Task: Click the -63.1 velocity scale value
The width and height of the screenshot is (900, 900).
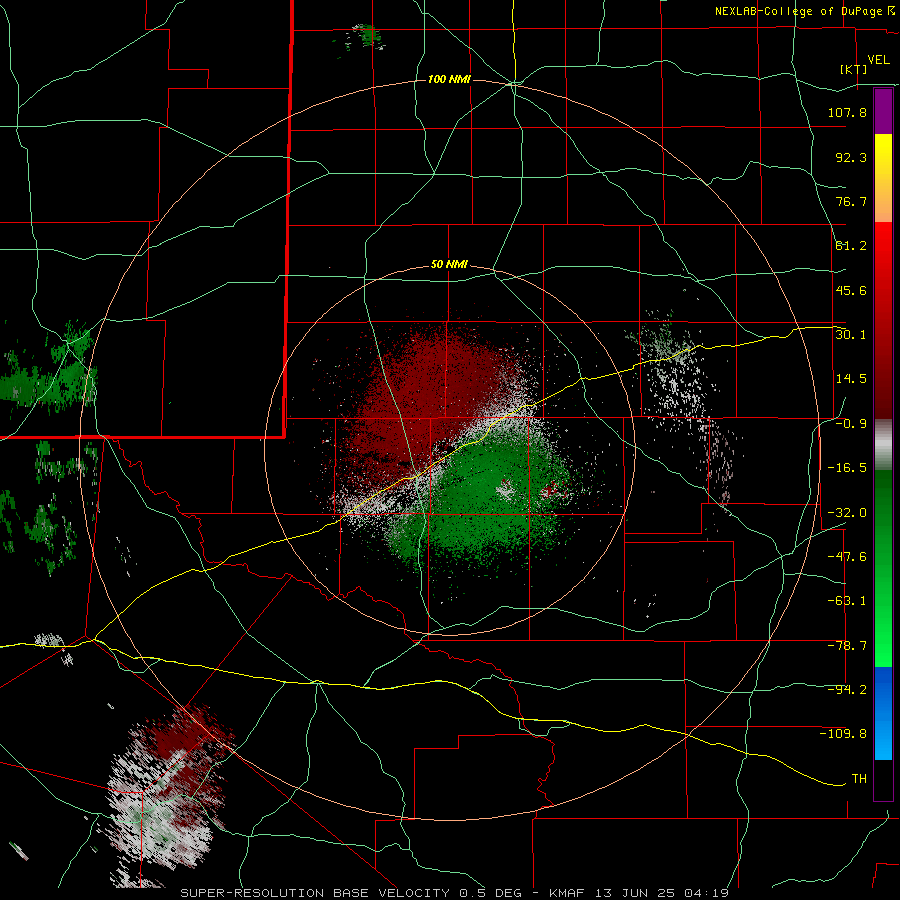Action: (x=847, y=601)
